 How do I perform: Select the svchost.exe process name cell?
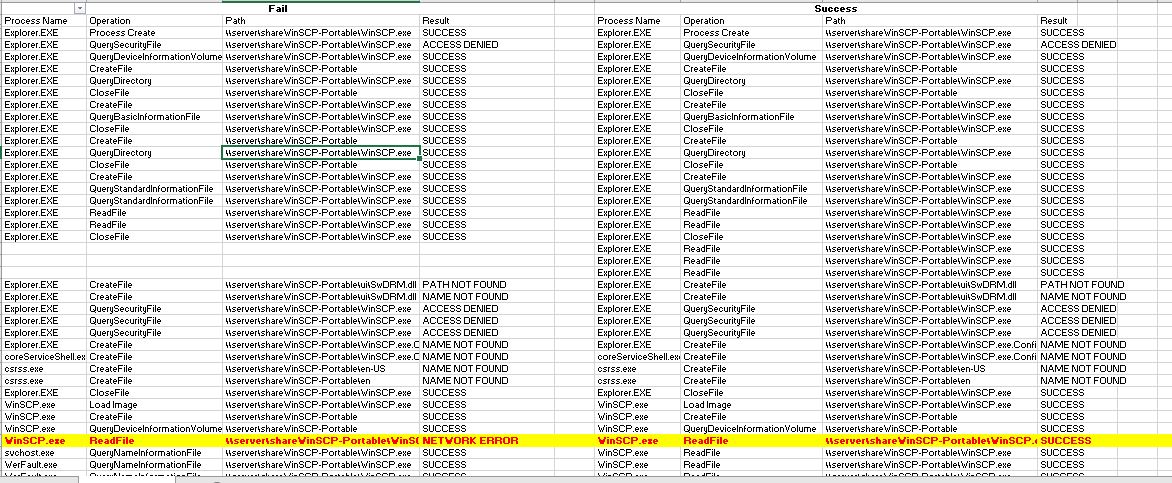30,452
